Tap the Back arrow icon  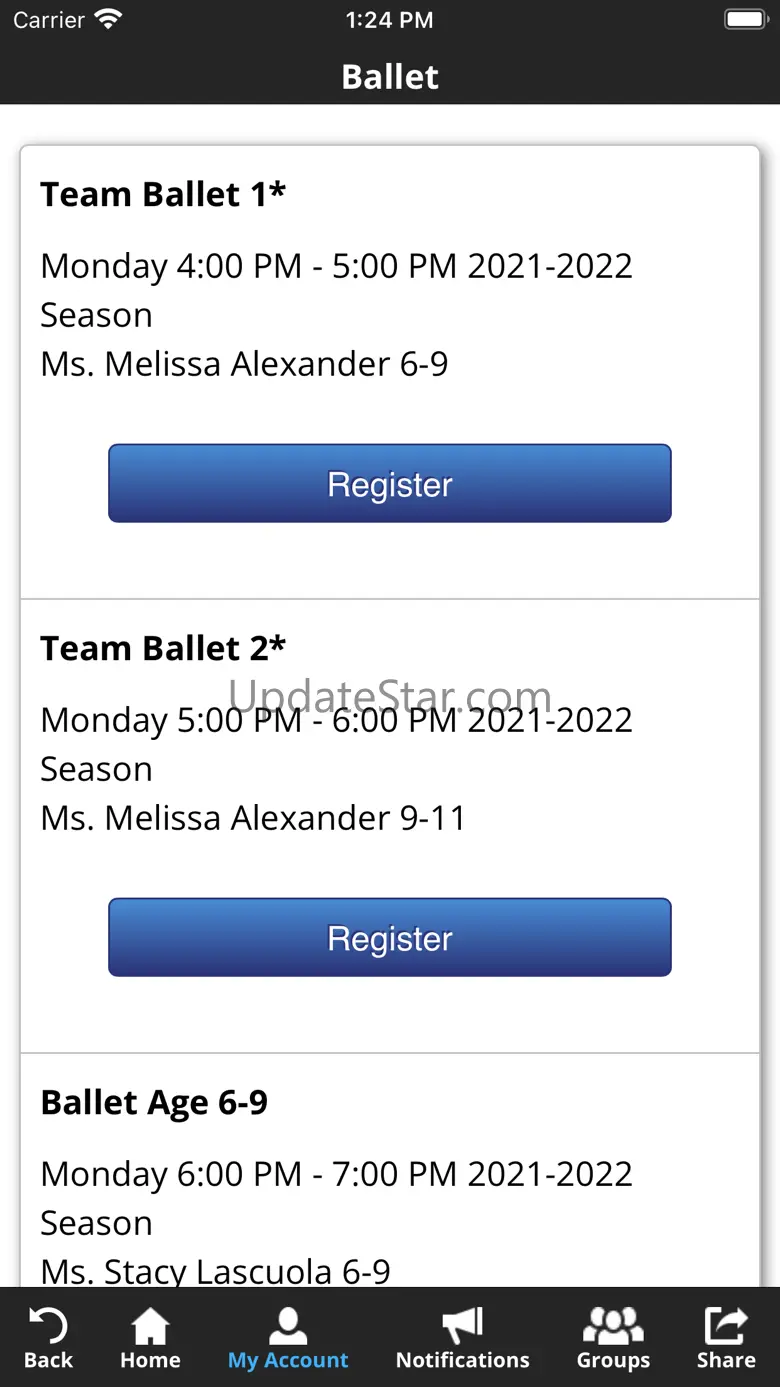(x=48, y=1327)
